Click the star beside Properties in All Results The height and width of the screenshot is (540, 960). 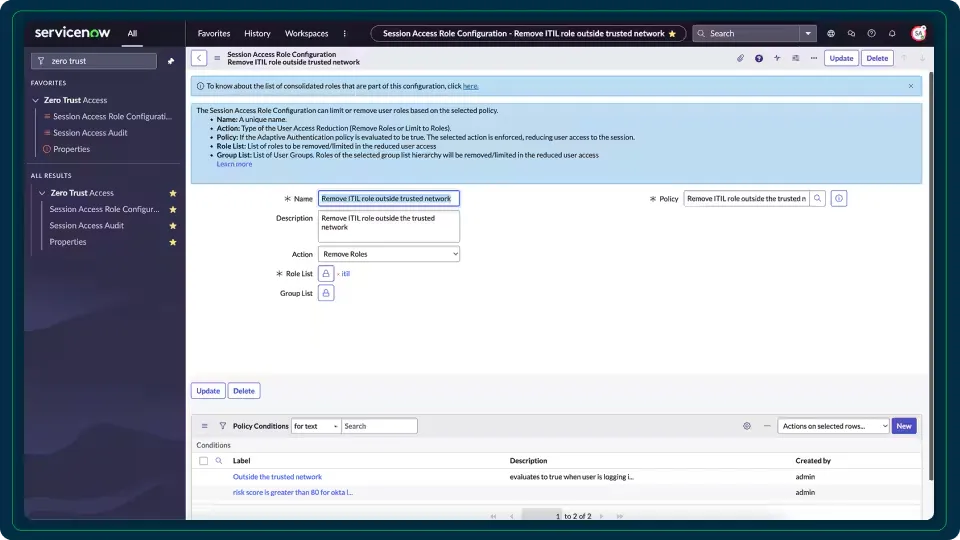[x=173, y=242]
